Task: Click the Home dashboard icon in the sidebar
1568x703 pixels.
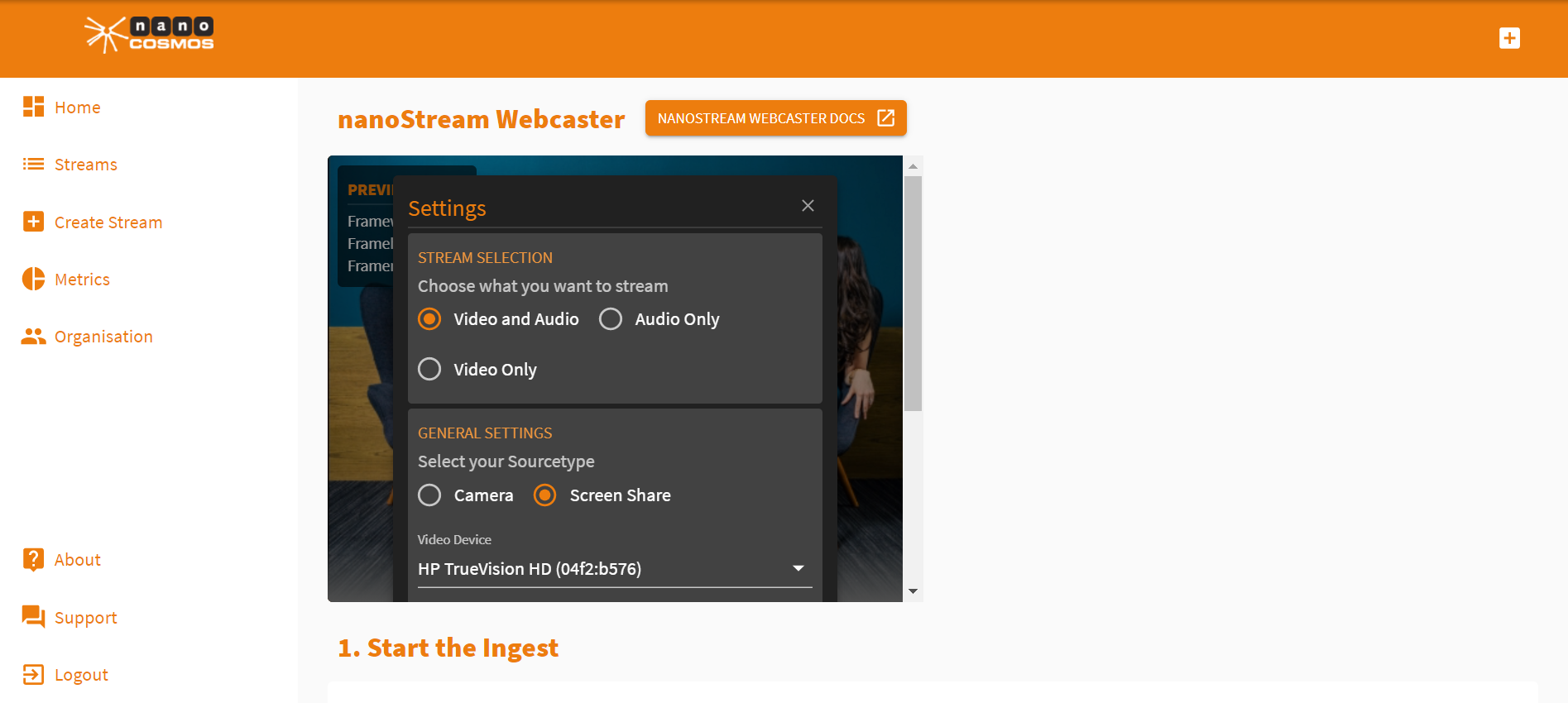Action: tap(33, 107)
